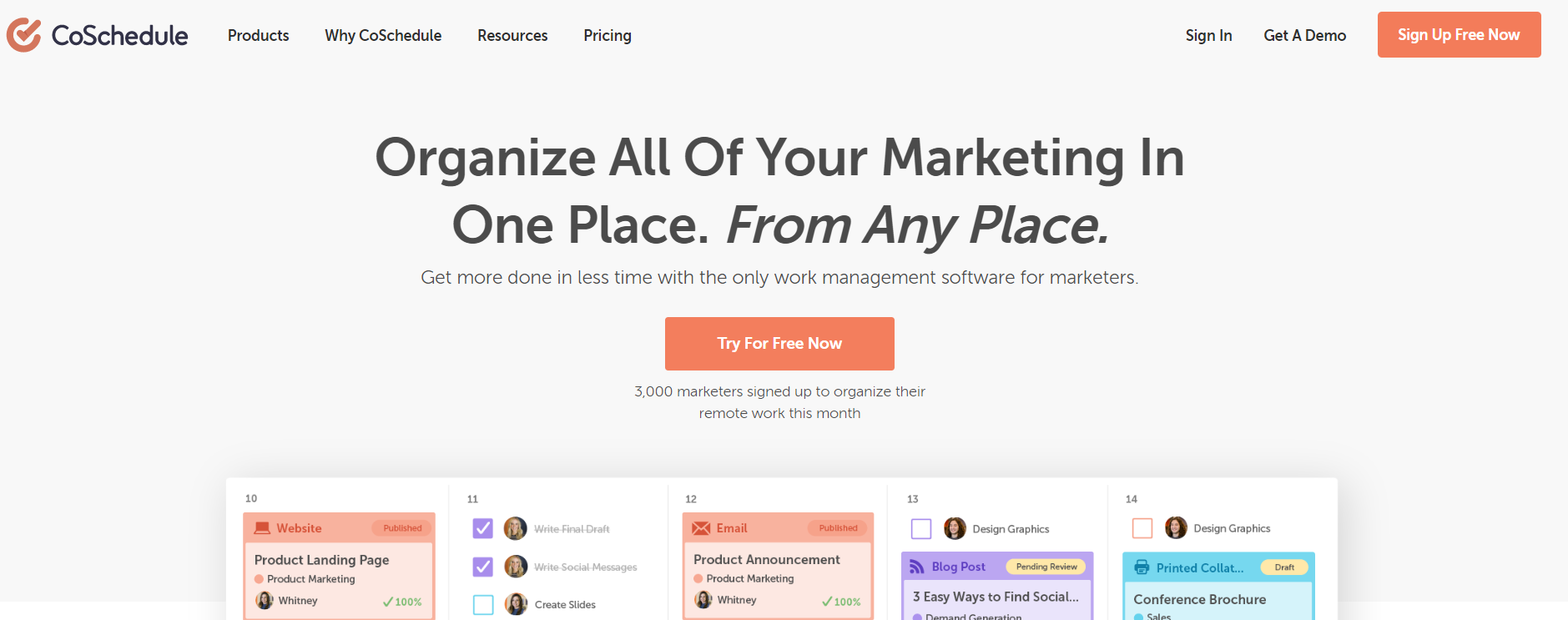Click the avatar beside Create Slides
1568x620 pixels.
(x=516, y=604)
